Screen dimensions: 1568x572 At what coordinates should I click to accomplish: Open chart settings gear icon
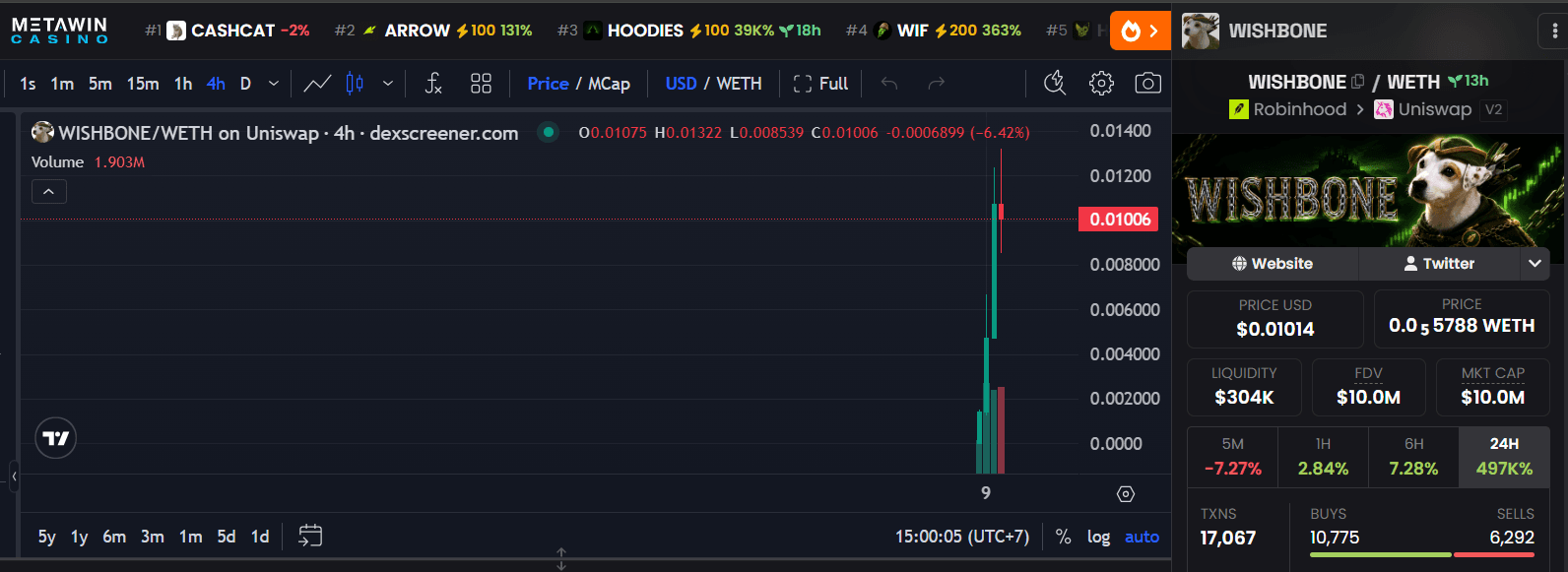tap(1101, 84)
